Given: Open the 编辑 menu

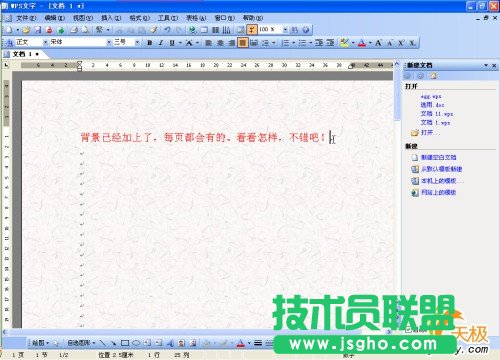Looking at the screenshot, I should (54, 18).
